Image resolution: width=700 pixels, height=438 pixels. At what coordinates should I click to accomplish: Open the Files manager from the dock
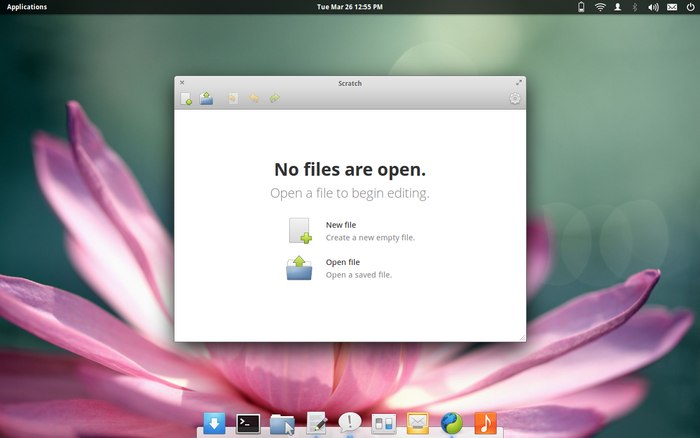282,423
